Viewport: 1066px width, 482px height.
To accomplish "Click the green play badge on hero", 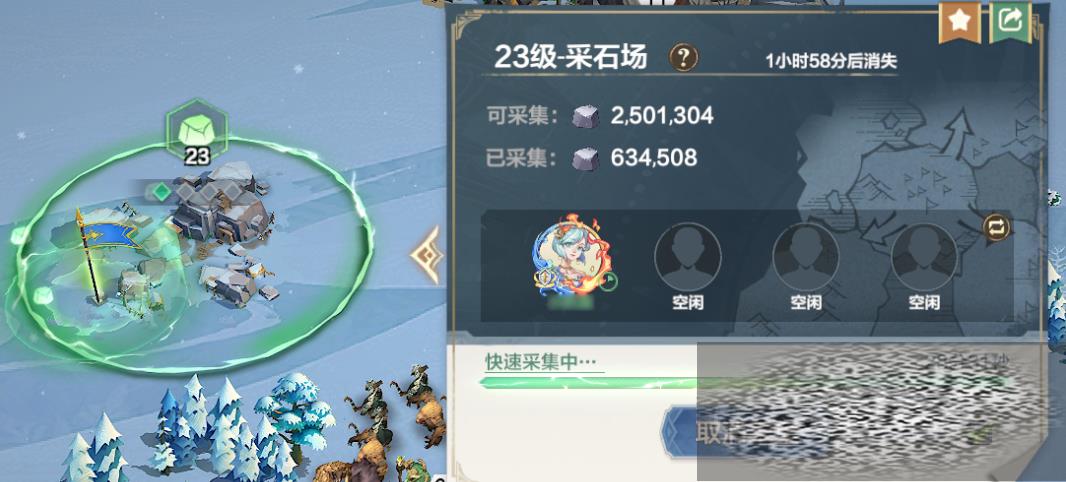I will pyautogui.click(x=610, y=281).
